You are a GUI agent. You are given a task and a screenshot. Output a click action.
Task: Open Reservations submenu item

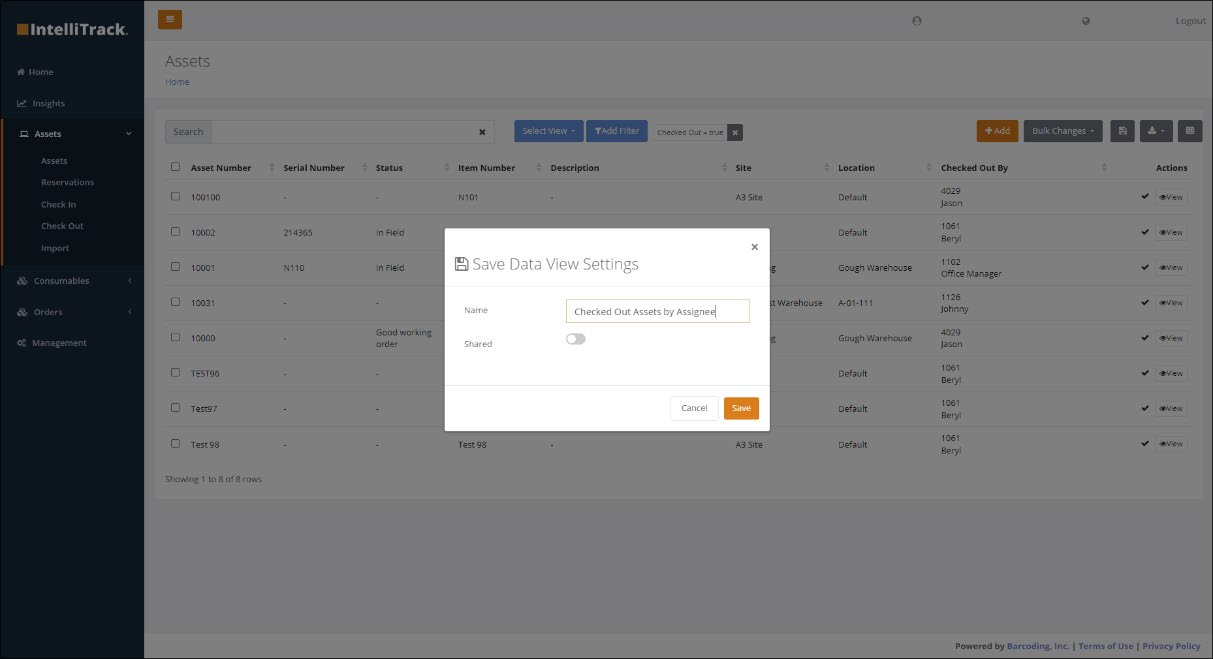67,182
